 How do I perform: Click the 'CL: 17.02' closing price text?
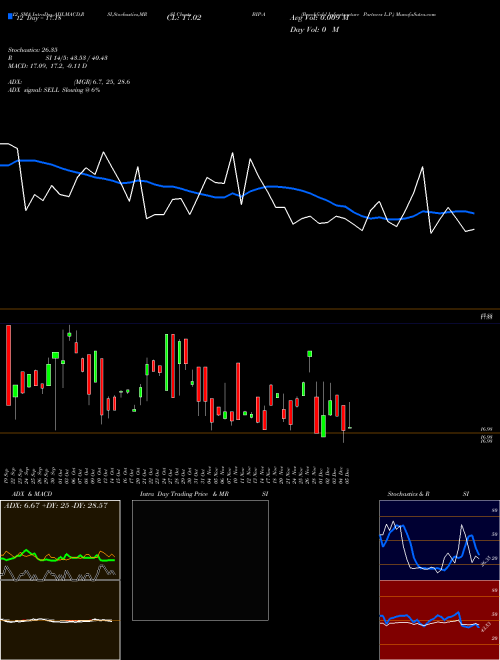[184, 18]
